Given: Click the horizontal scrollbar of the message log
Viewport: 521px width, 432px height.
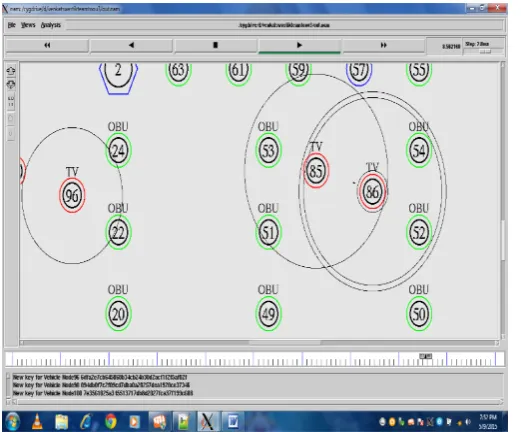Looking at the screenshot, I should [258, 402].
